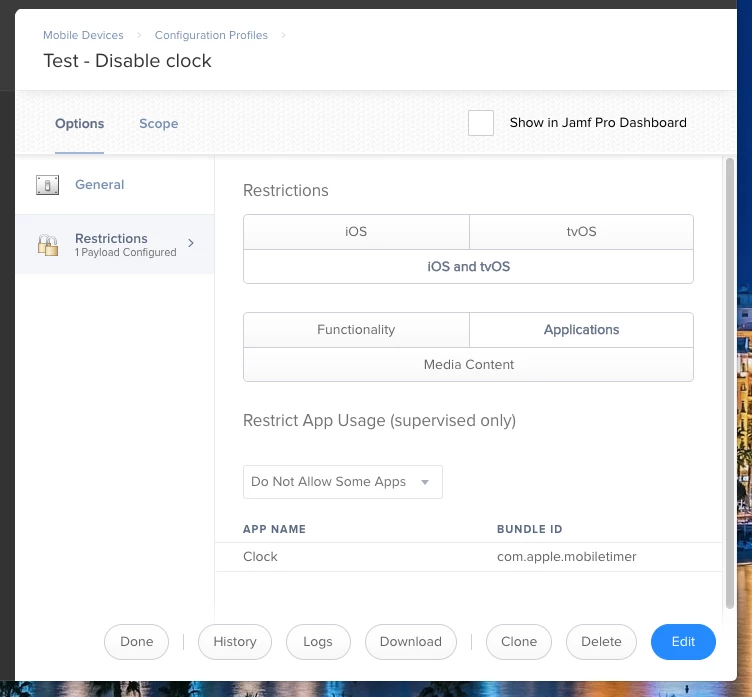This screenshot has height=697, width=752.
Task: Click the 1 Payload Configured label
Action: (x=126, y=252)
